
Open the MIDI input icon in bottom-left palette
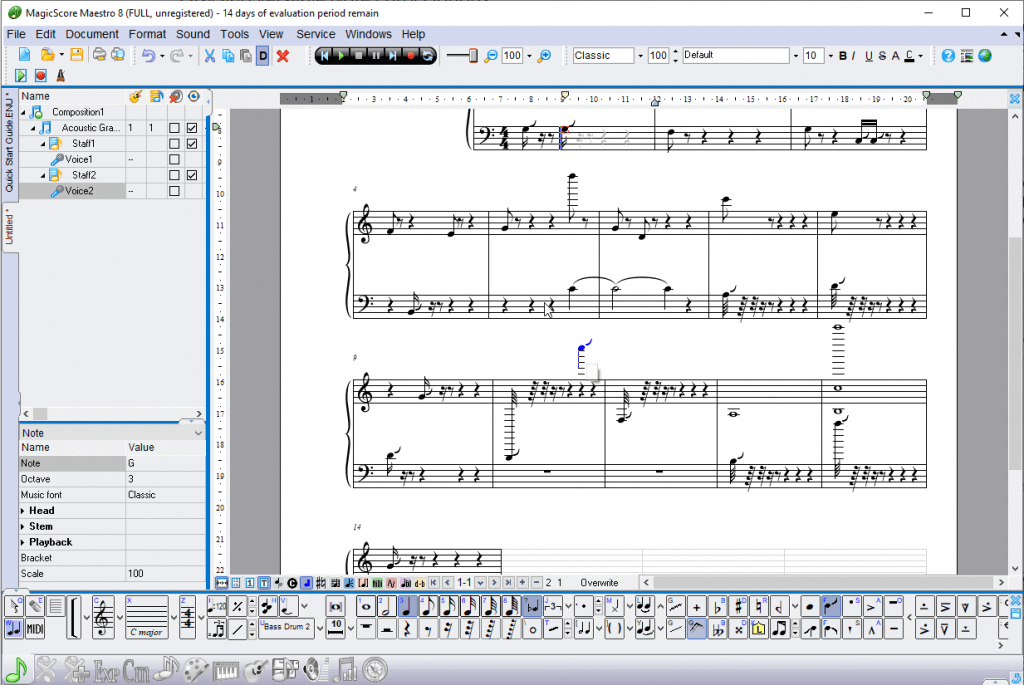click(x=36, y=628)
